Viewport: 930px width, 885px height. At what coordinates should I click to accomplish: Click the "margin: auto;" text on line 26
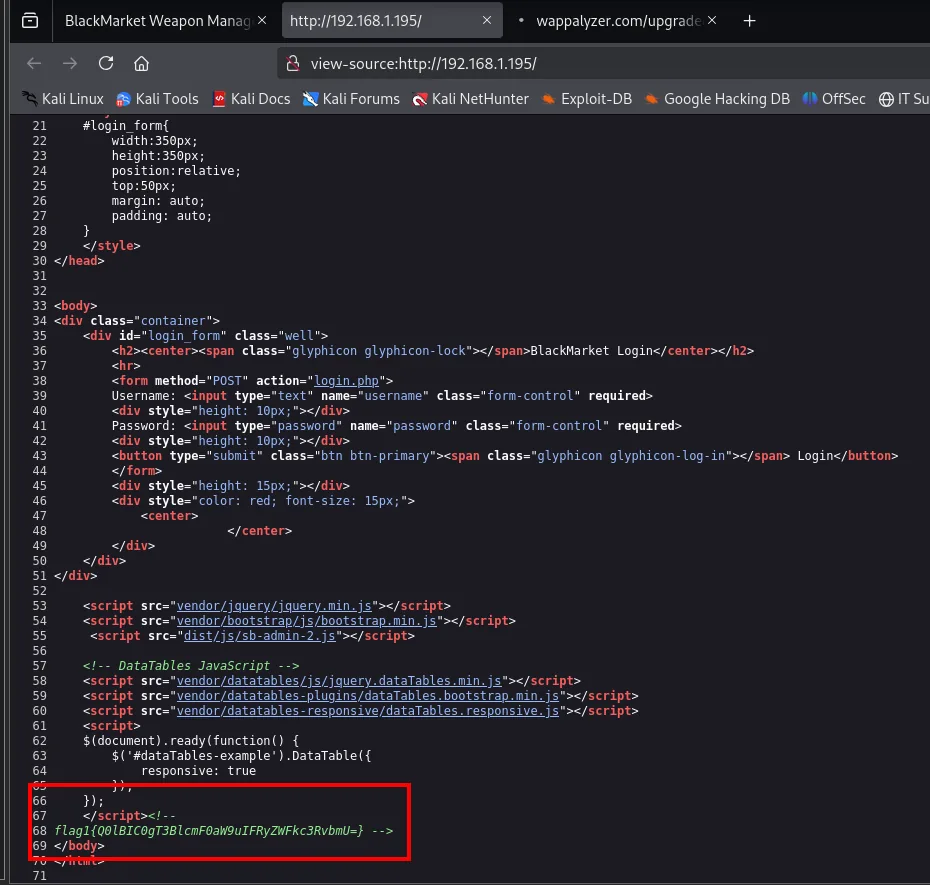coord(158,201)
